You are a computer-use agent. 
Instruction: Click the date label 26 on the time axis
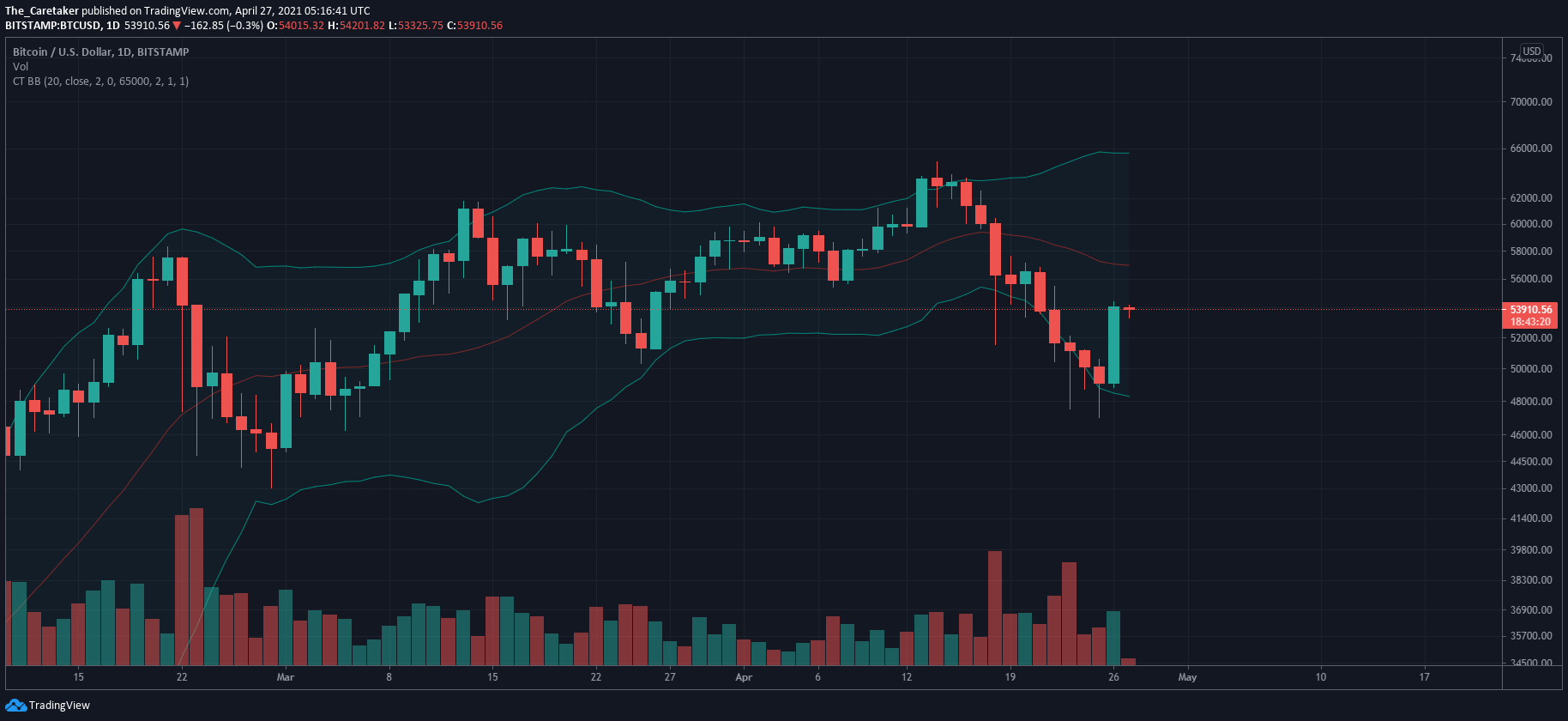pos(1113,677)
